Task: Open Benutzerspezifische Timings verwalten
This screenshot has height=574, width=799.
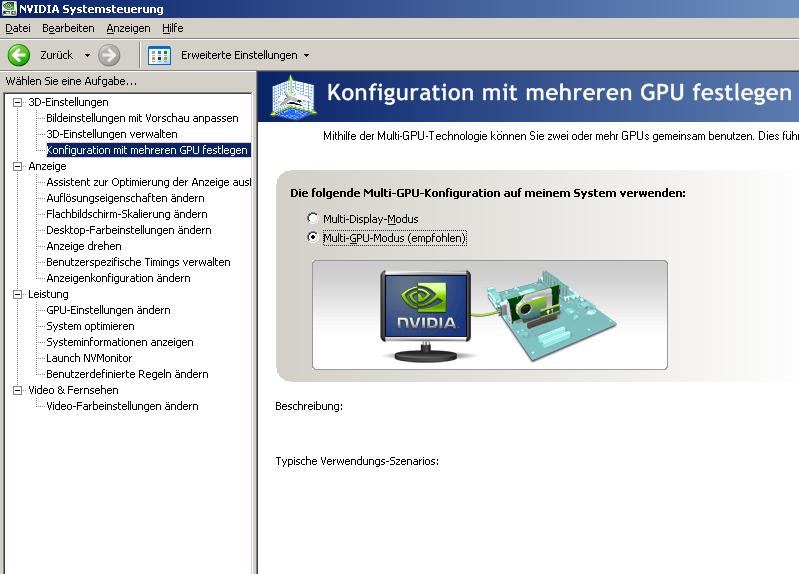Action: click(138, 262)
